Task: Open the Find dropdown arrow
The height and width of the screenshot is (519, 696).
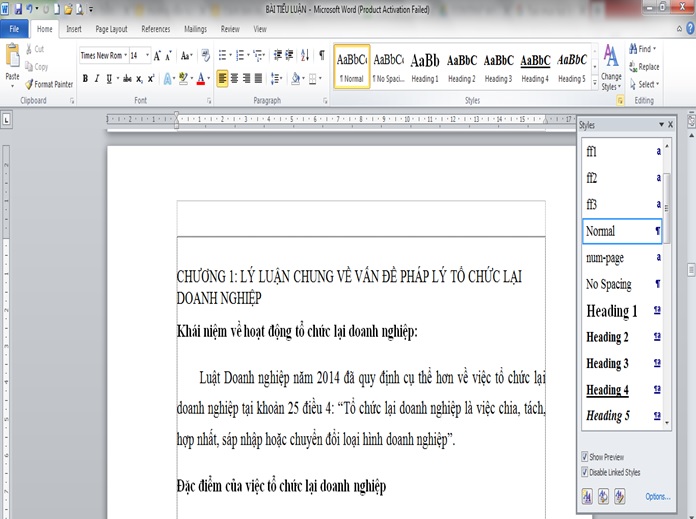Action: 657,48
